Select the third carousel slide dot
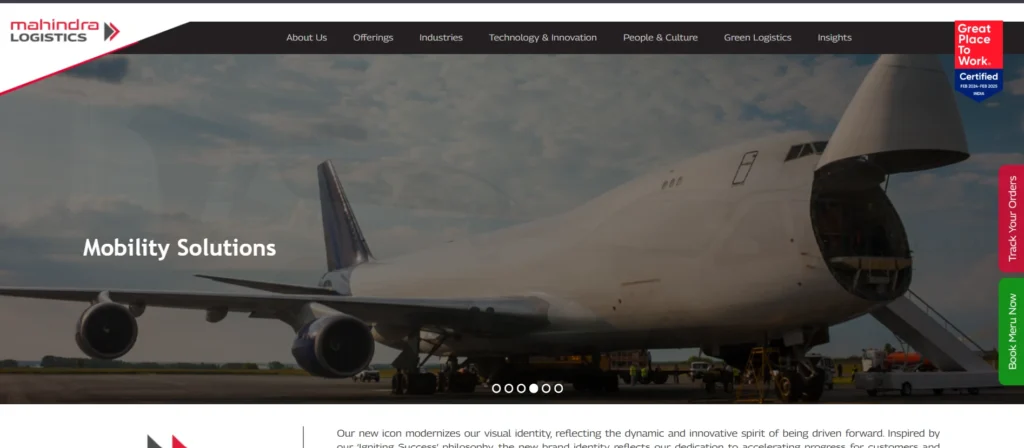 [x=521, y=388]
